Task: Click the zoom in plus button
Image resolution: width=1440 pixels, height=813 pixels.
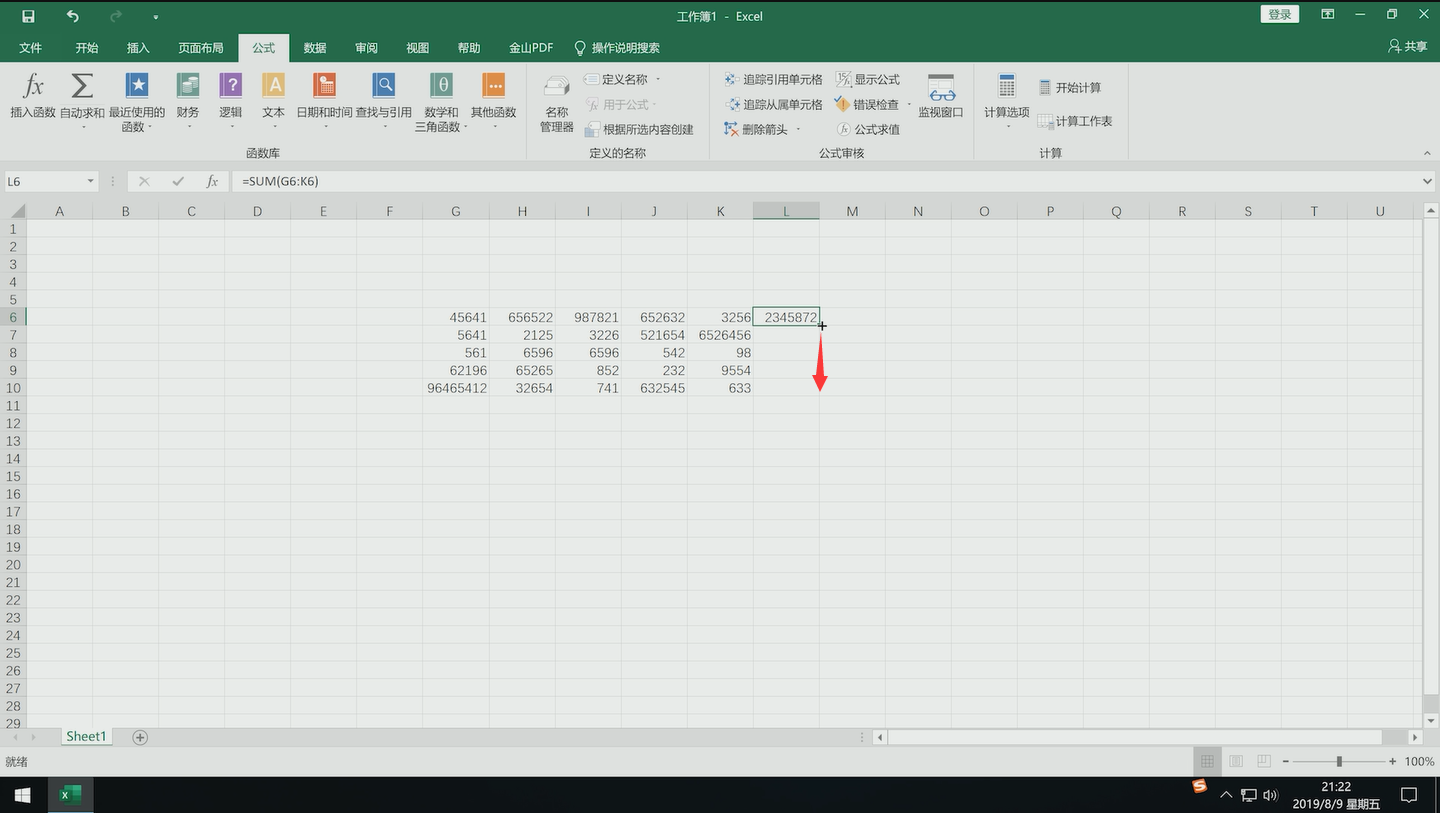Action: (1392, 762)
